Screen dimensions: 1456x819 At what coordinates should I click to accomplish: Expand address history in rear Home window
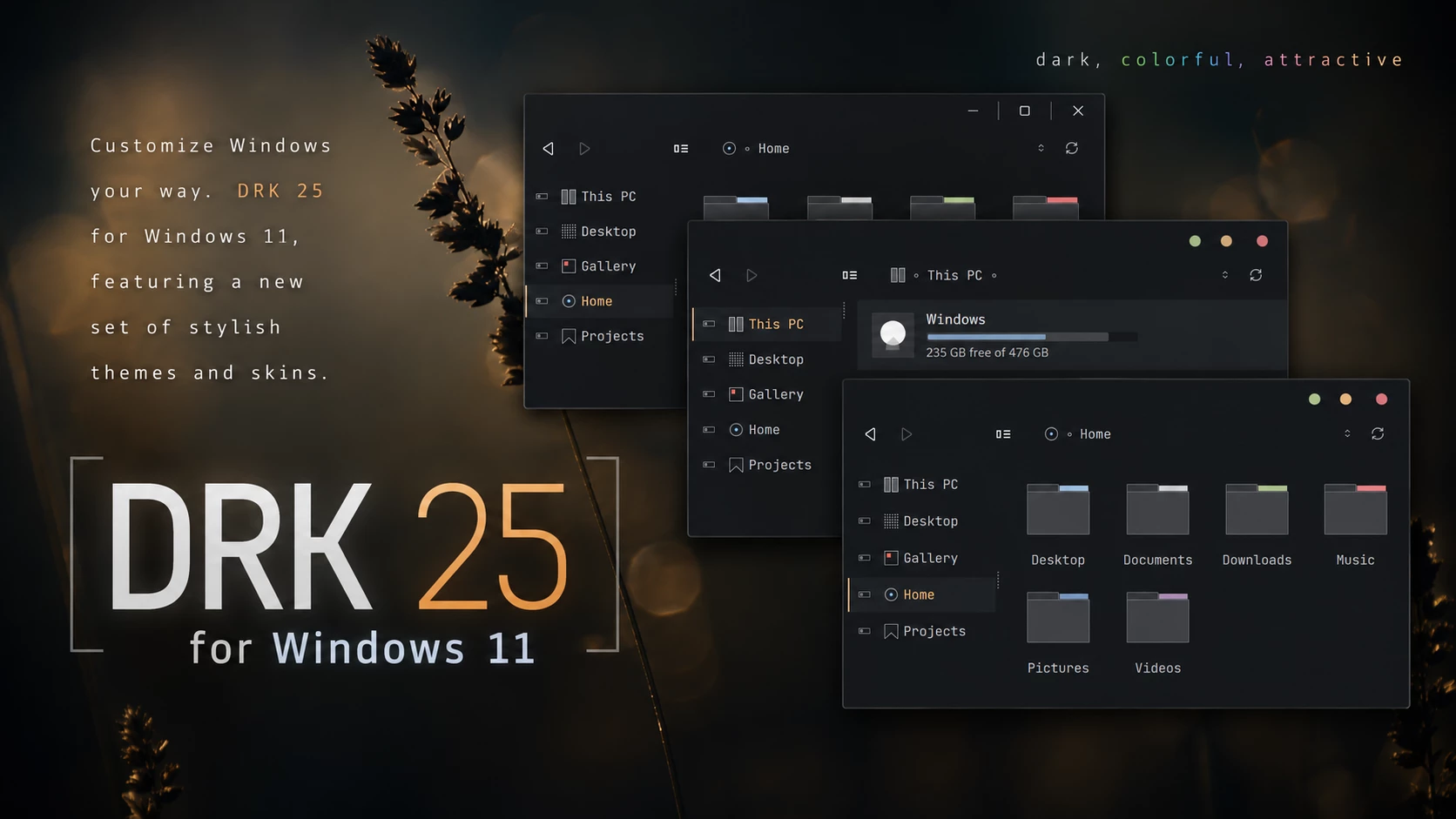(1041, 148)
